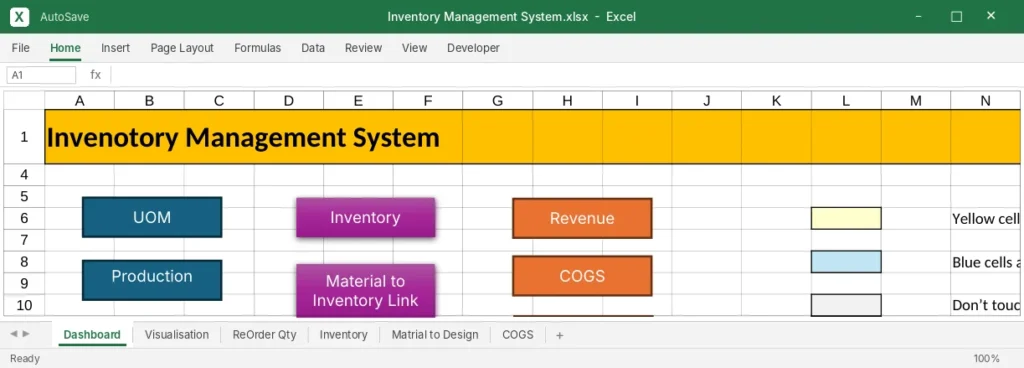Click the Invenotory Management System title cell
Screen dimensions: 1024x368
243,138
